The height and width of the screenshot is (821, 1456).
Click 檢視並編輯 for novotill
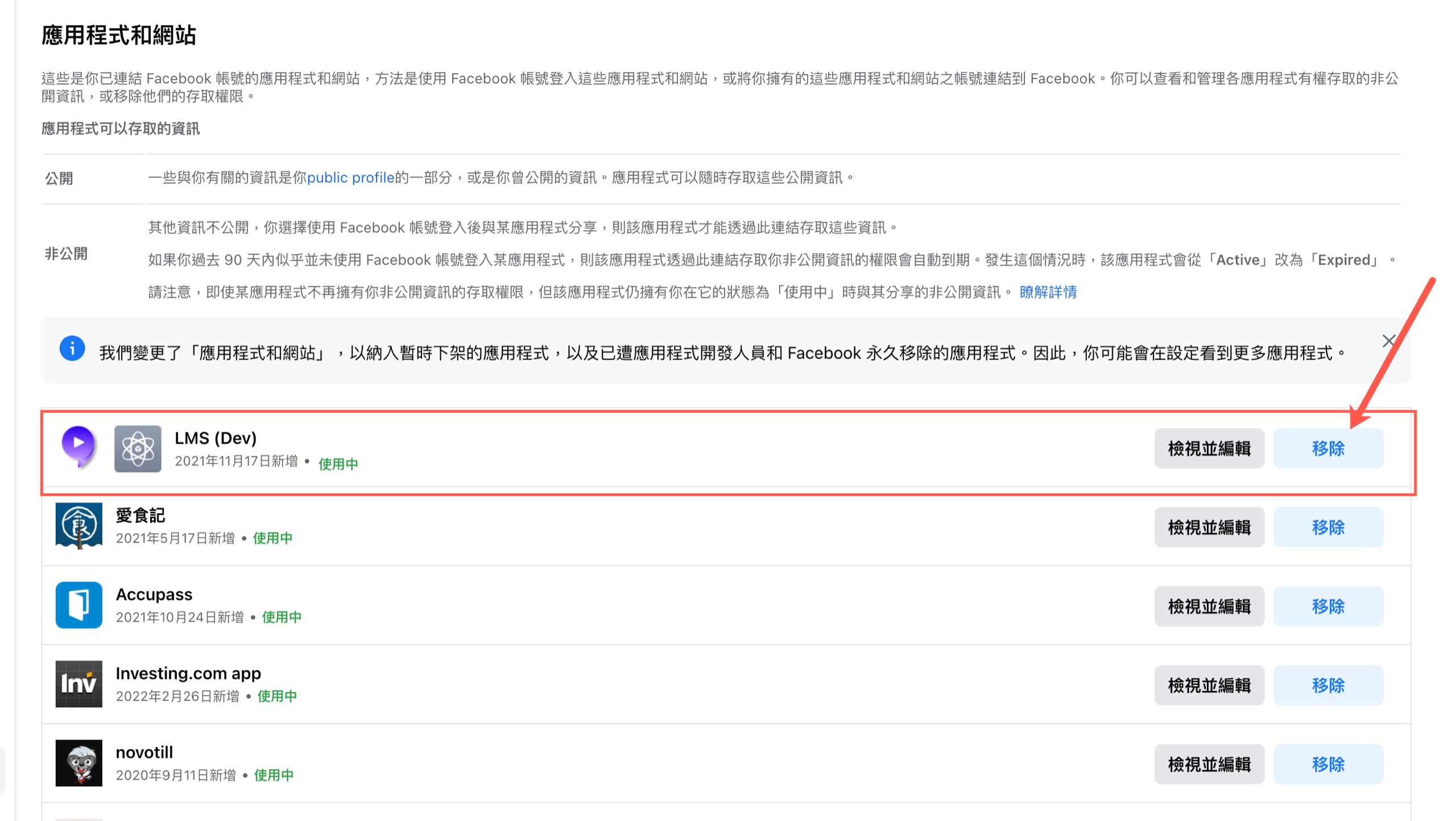point(1209,765)
